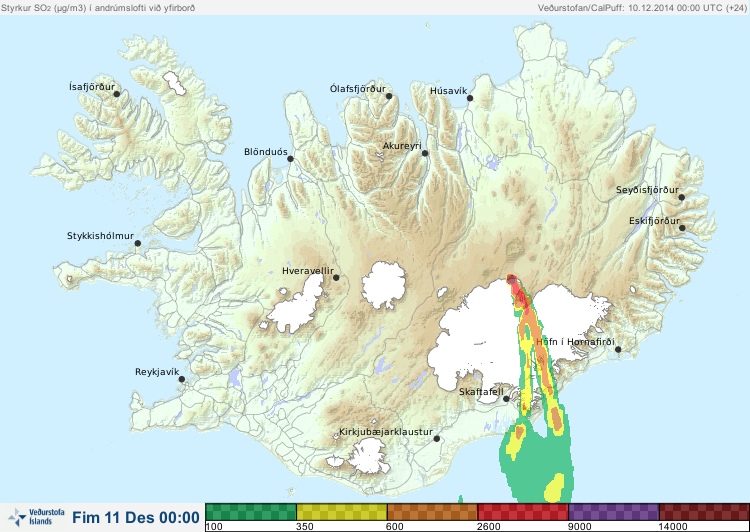
Task: Click the 'Höfn í Hornafirði' map label
Action: pyautogui.click(x=575, y=342)
